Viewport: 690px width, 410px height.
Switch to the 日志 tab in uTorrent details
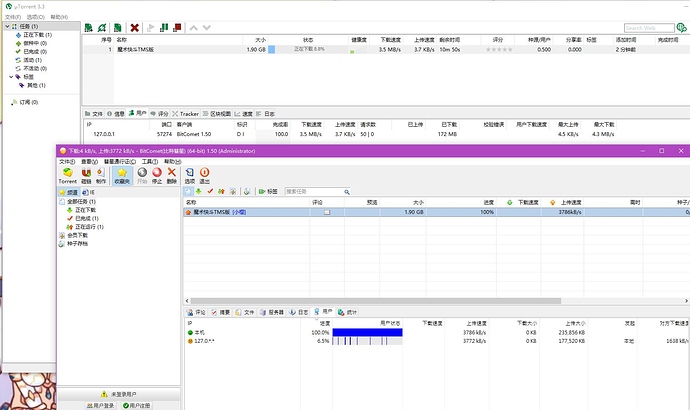coord(265,113)
